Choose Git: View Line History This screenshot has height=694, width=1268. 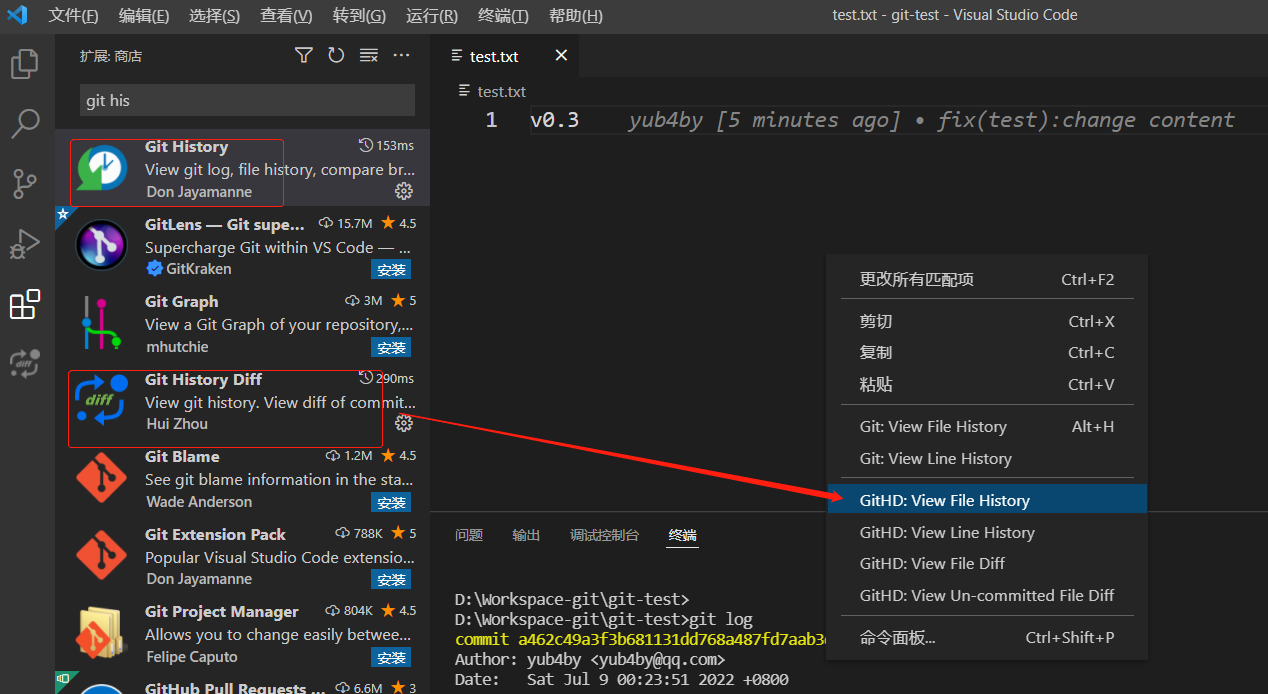pos(987,459)
